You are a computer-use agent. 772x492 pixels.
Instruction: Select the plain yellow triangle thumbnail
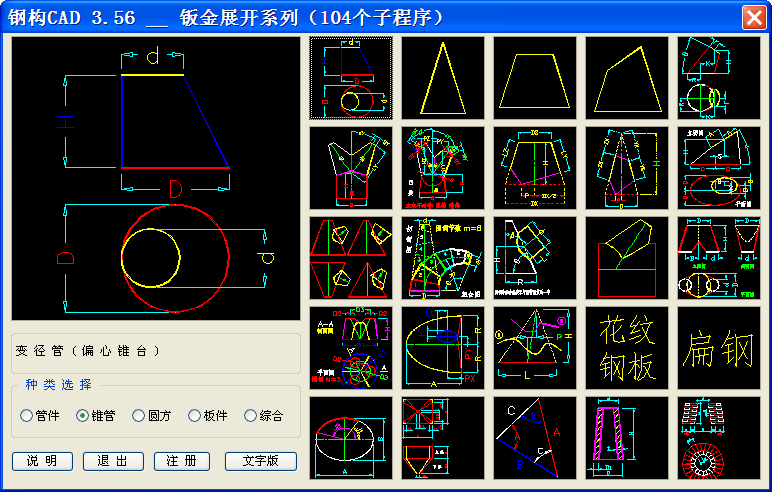442,78
